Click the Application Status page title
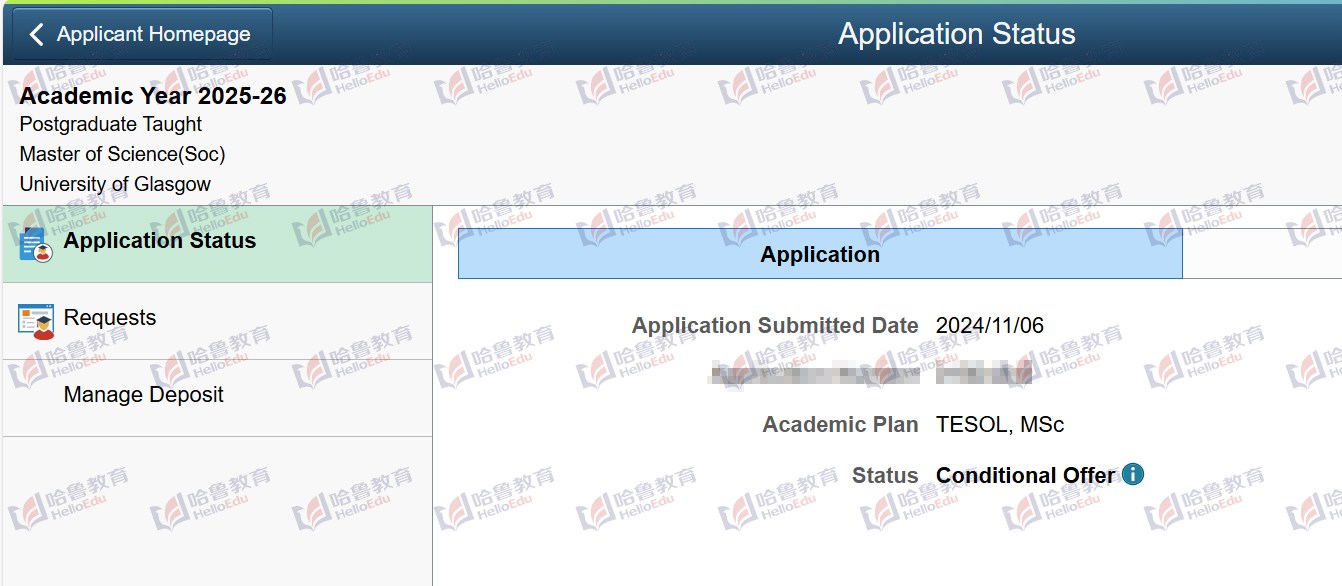Screen dimensions: 1342x586 pyautogui.click(x=957, y=34)
